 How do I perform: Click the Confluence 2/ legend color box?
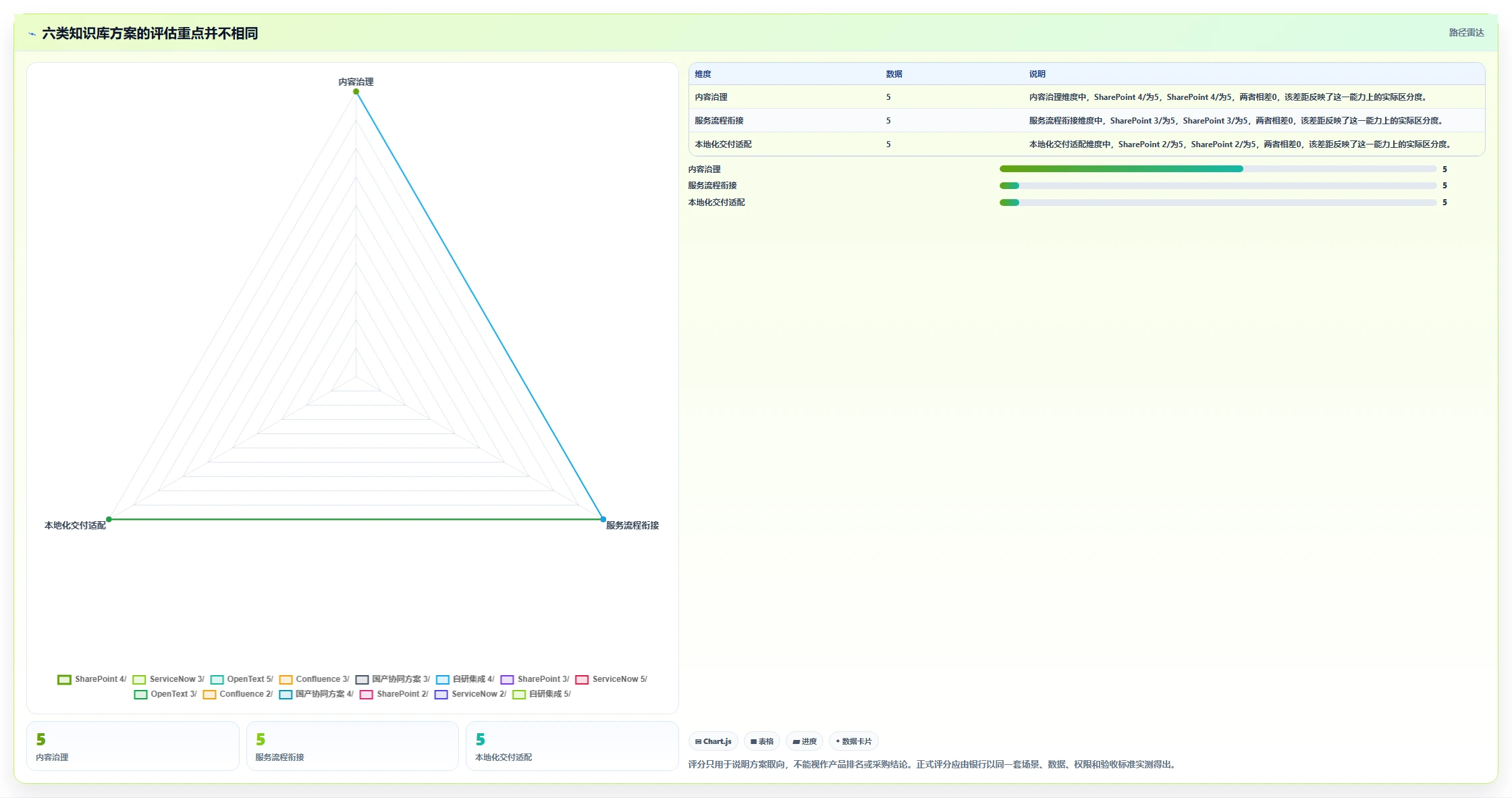tap(209, 695)
